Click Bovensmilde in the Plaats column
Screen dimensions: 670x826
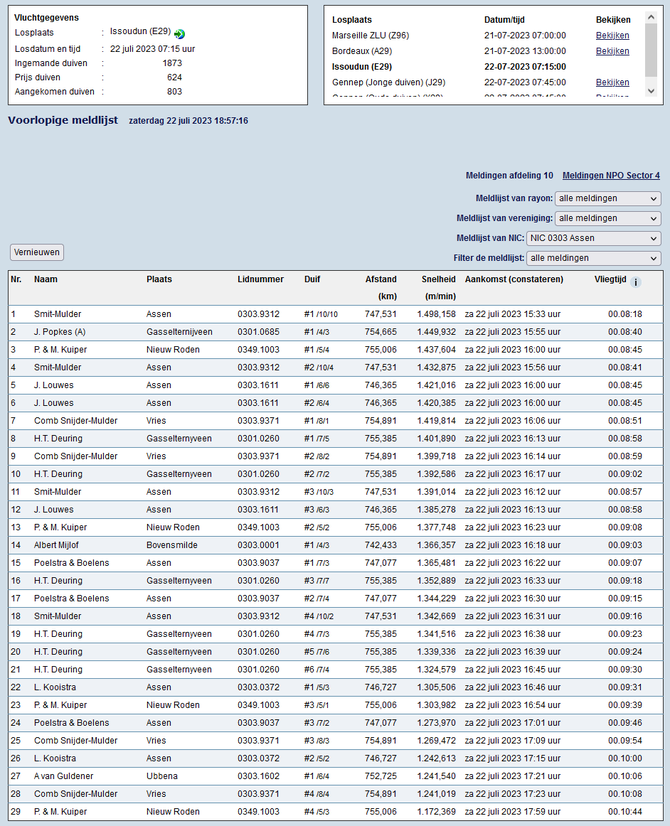click(172, 545)
